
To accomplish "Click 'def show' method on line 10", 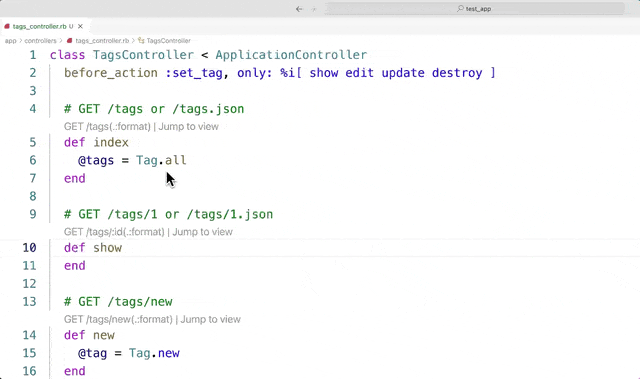I will (x=93, y=248).
